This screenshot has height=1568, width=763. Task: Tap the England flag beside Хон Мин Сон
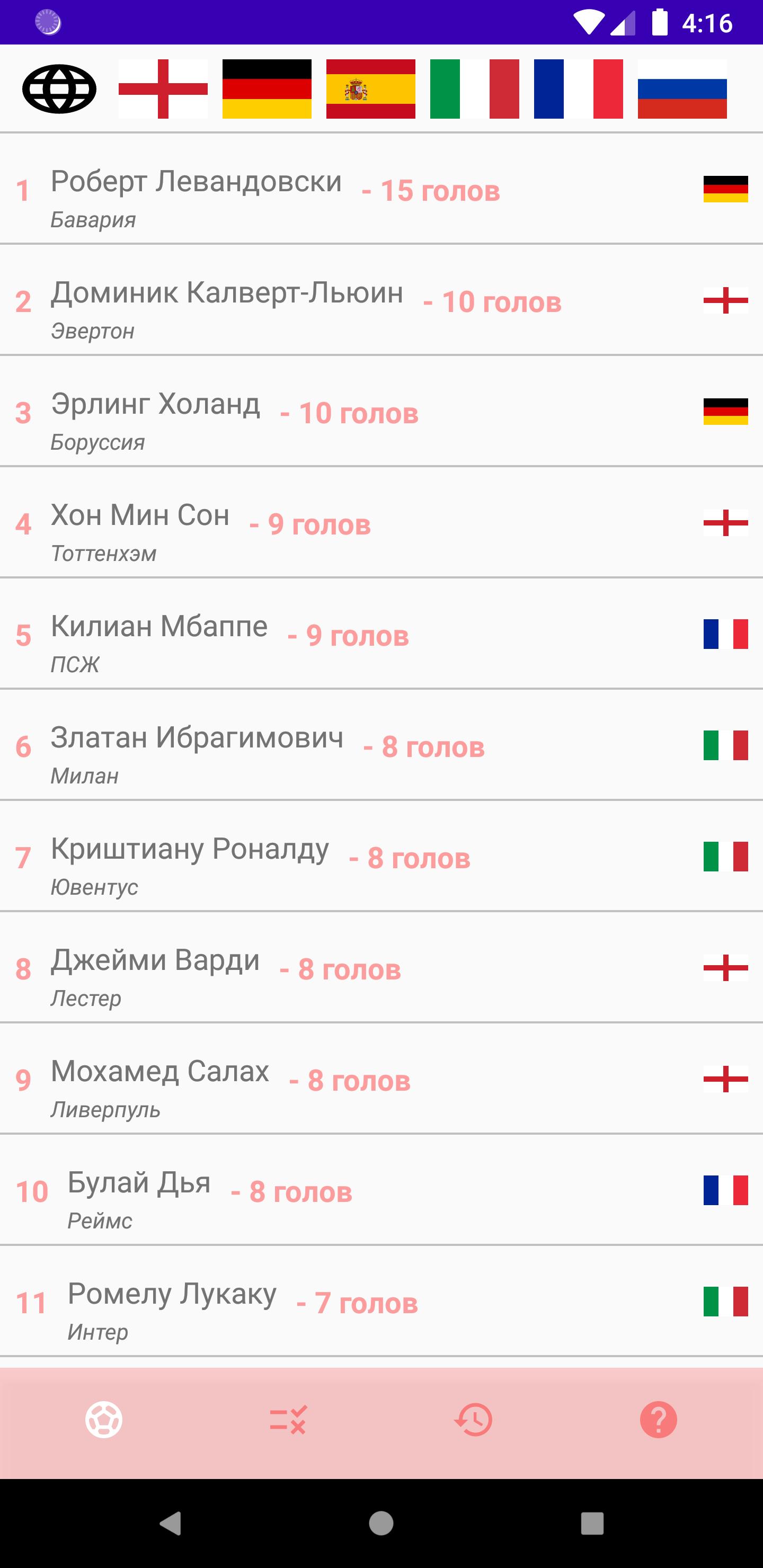pos(725,523)
